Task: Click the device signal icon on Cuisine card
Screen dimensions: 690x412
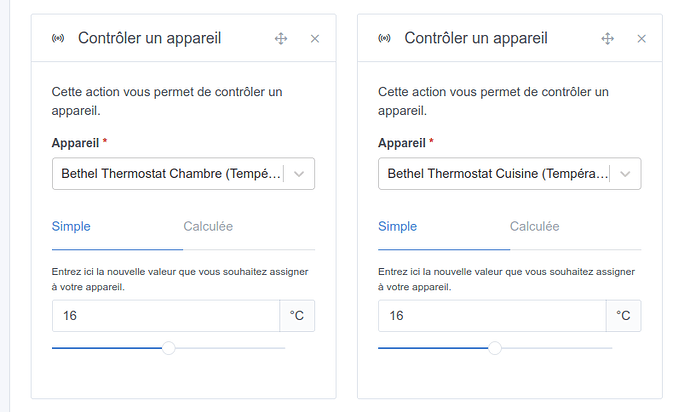Action: 384,39
